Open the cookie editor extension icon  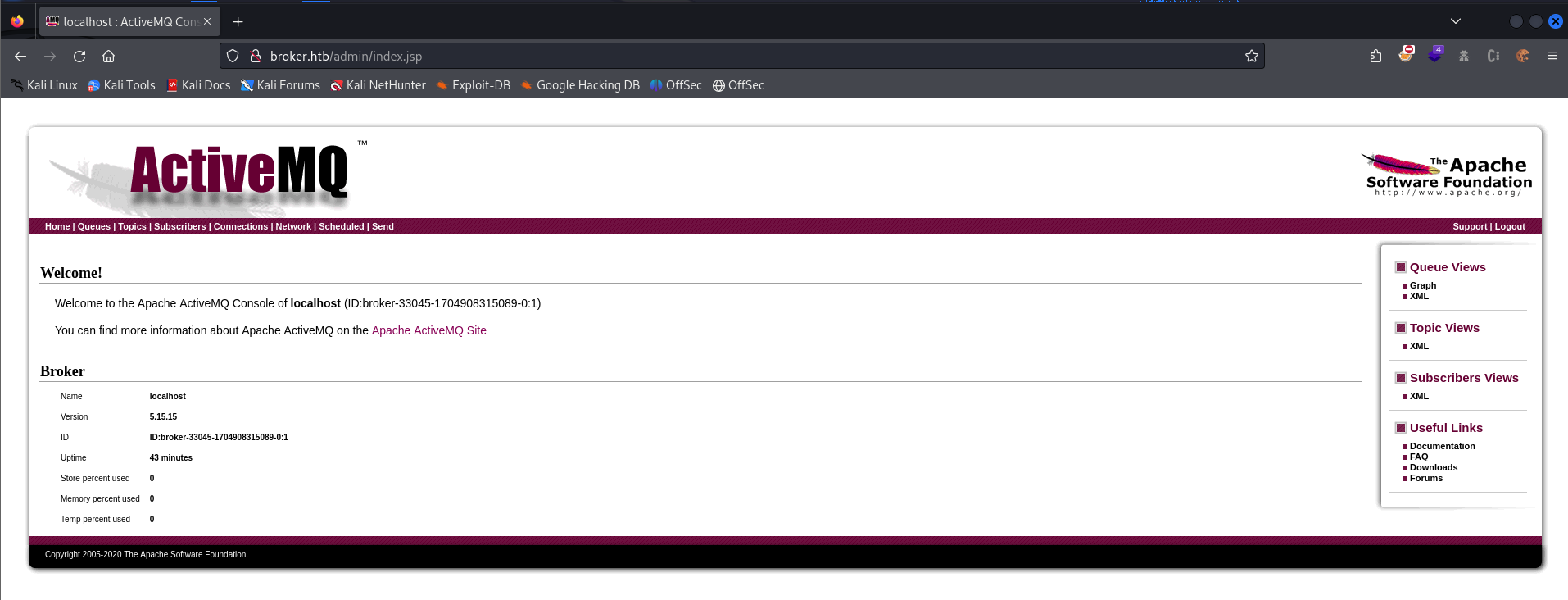[1523, 56]
